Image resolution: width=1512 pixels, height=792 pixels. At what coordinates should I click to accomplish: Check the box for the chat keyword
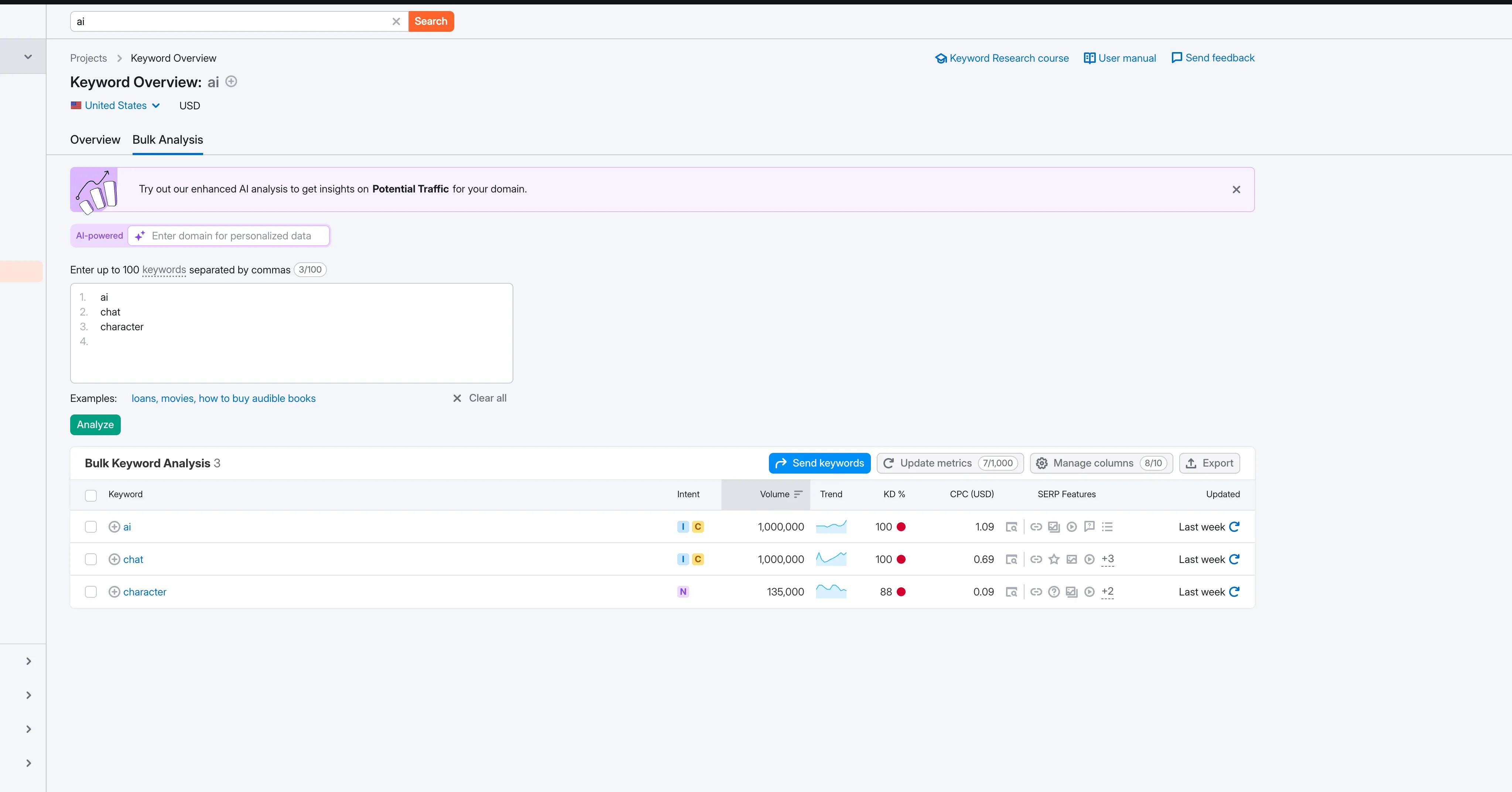91,560
